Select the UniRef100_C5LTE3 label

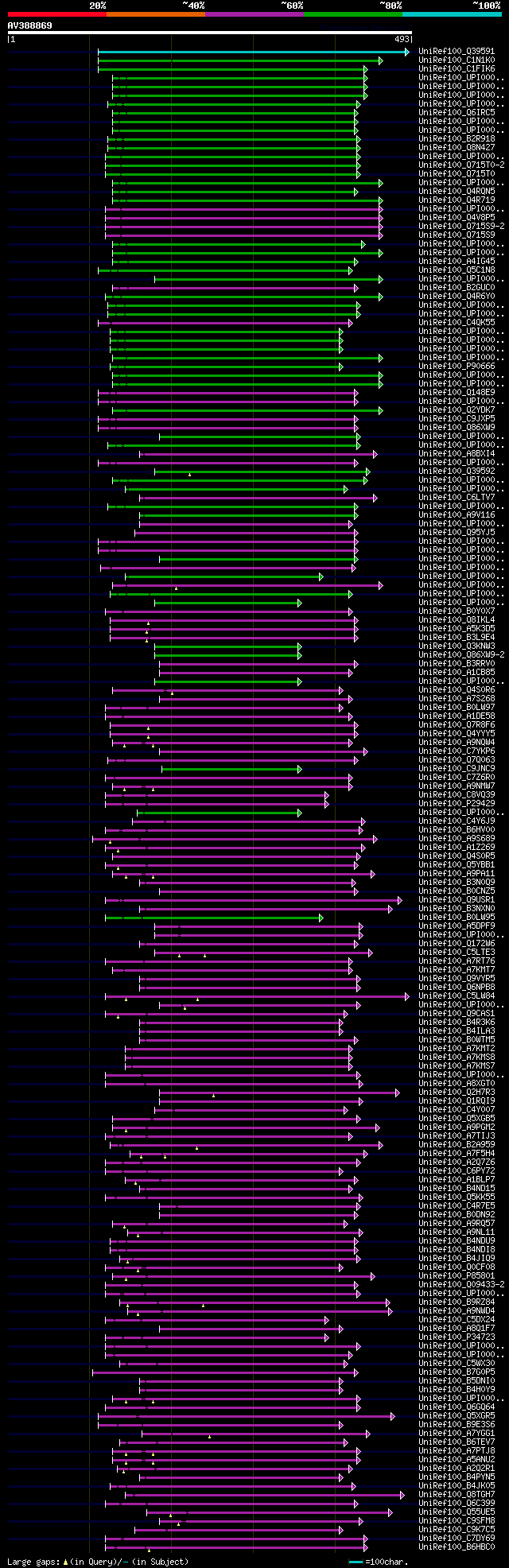(x=457, y=953)
